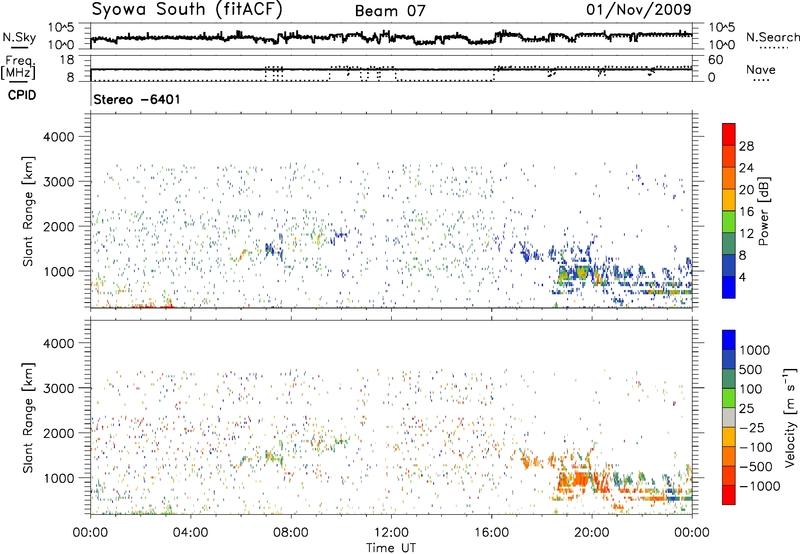
Task: Click the '3000' range tick in Power panel
Action: tap(58, 182)
